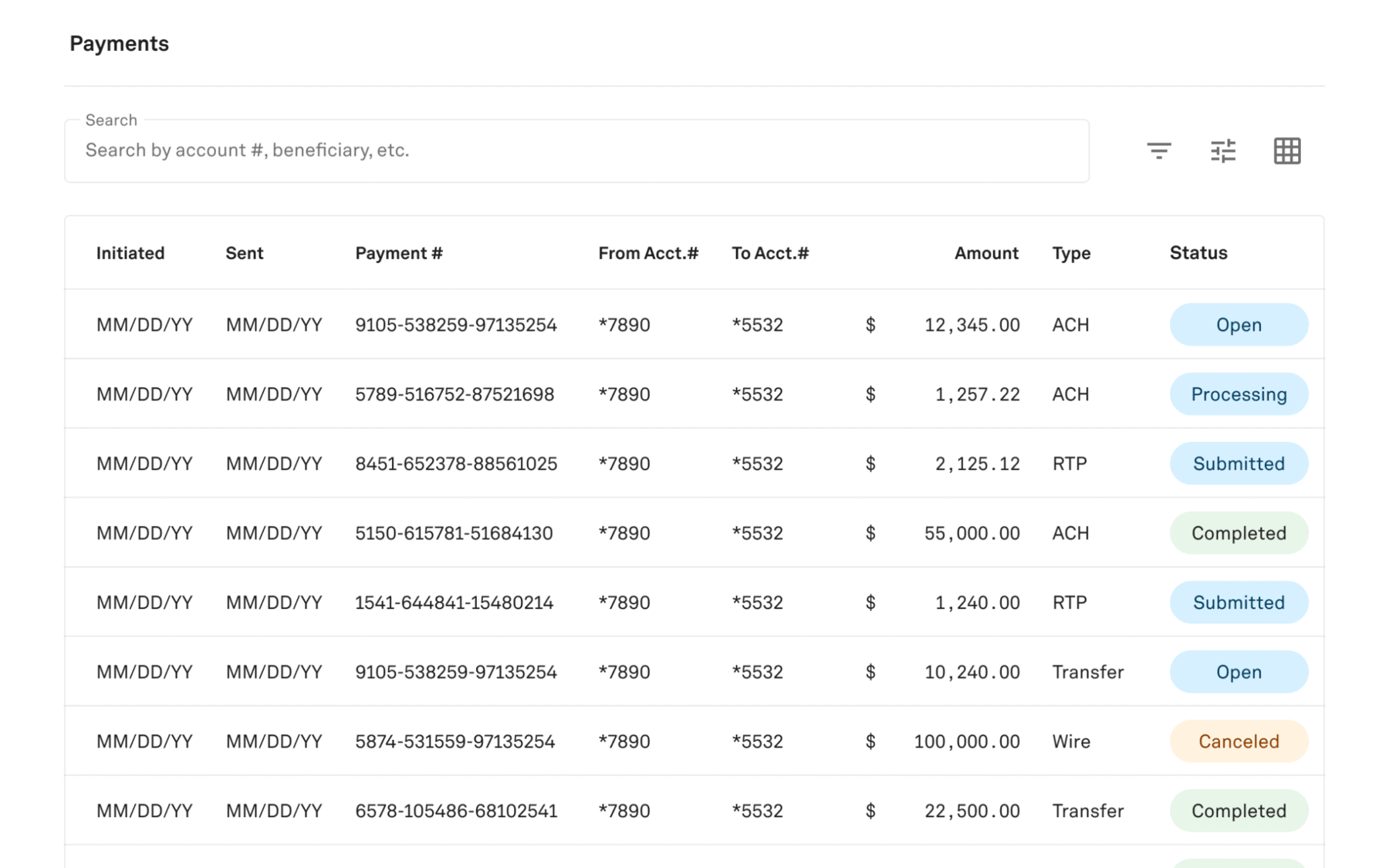Sort table by Status column
The image size is (1389, 868).
tap(1198, 253)
